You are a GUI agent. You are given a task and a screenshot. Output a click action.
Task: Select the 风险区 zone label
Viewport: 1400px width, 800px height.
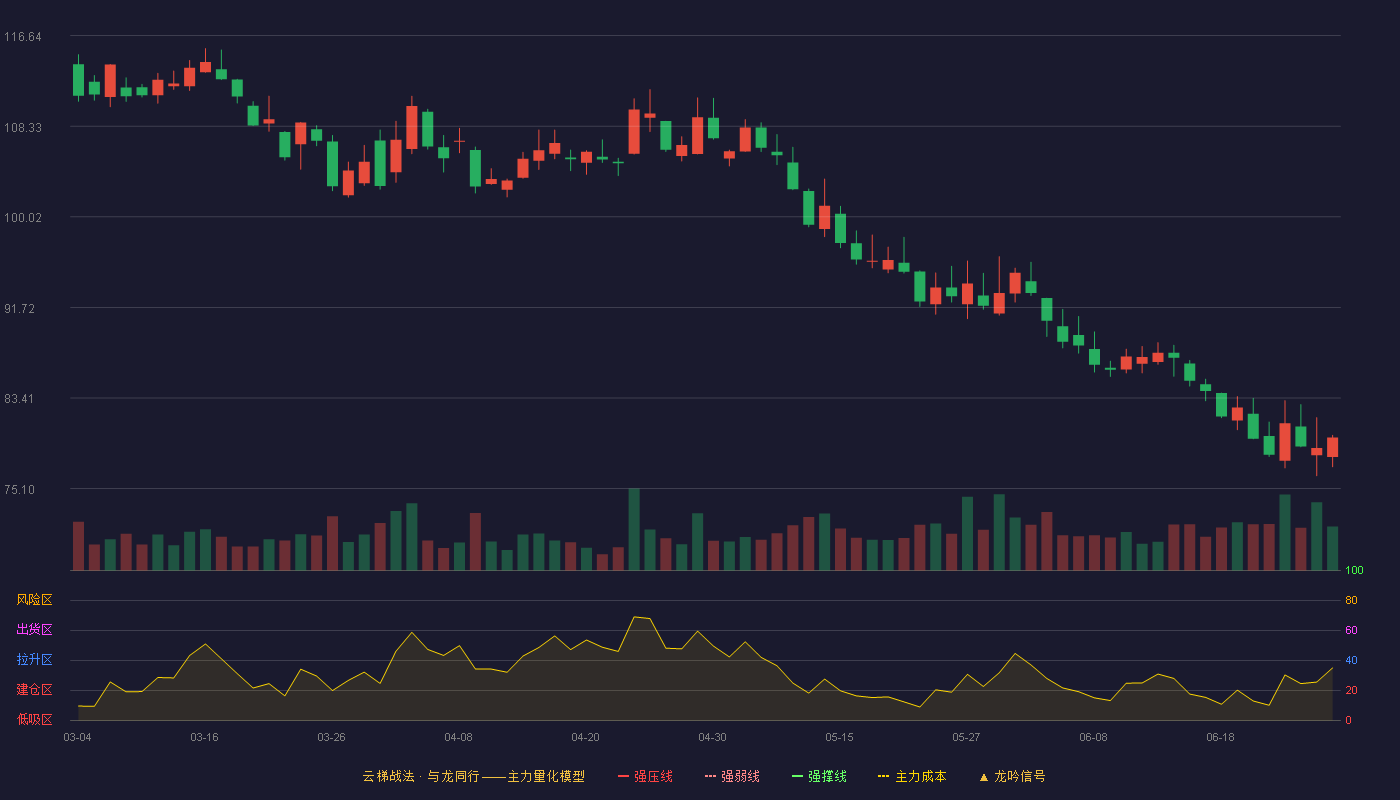(34, 600)
